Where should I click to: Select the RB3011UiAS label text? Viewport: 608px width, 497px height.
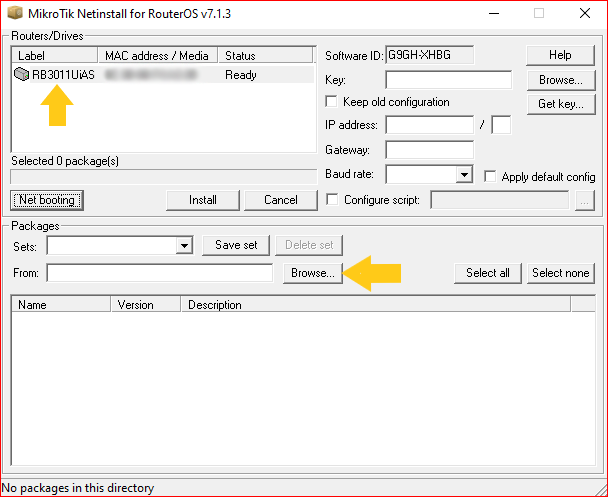tap(63, 74)
